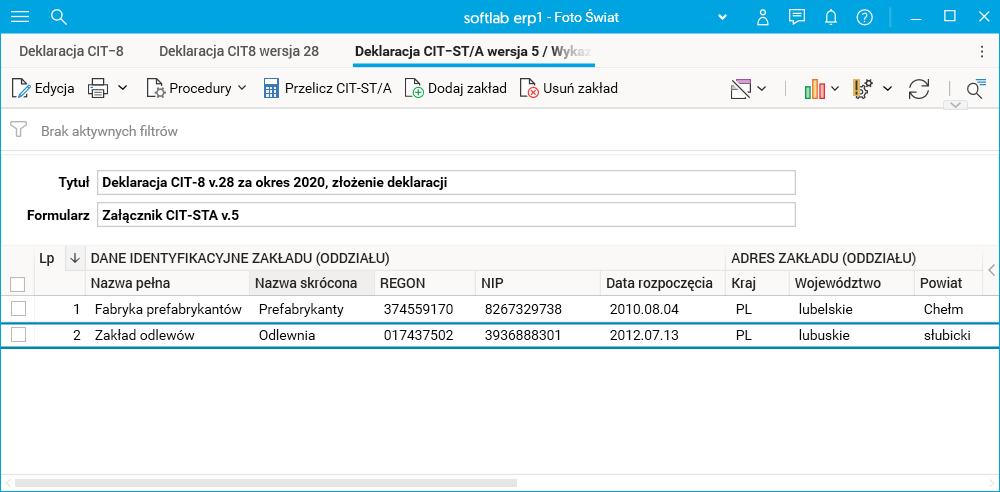Viewport: 1000px width, 492px height.
Task: Expand the toolbar collapse chevron below search
Action: (955, 105)
